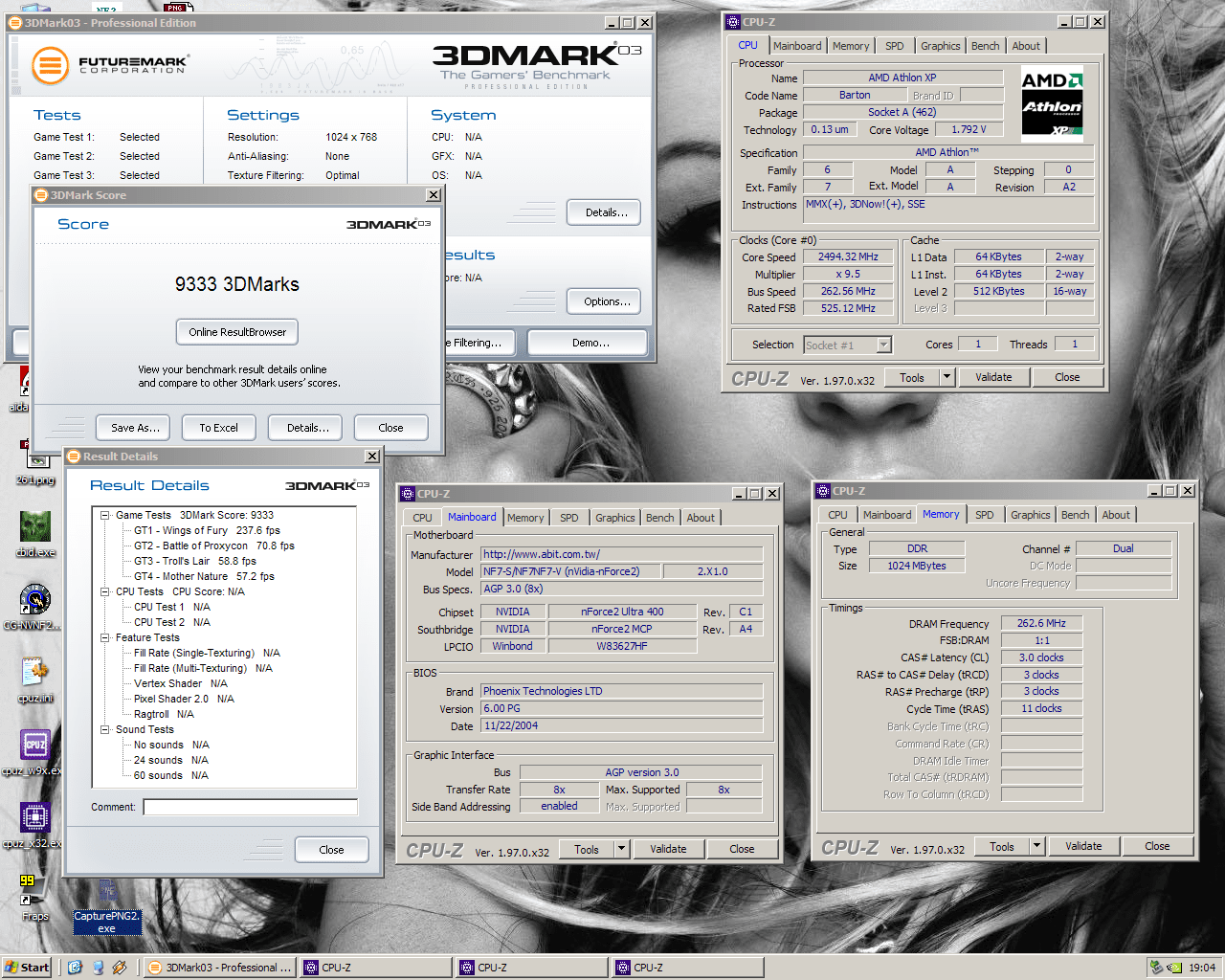The height and width of the screenshot is (980, 1225).
Task: Click Save As... in 3DMark Score
Action: click(135, 428)
